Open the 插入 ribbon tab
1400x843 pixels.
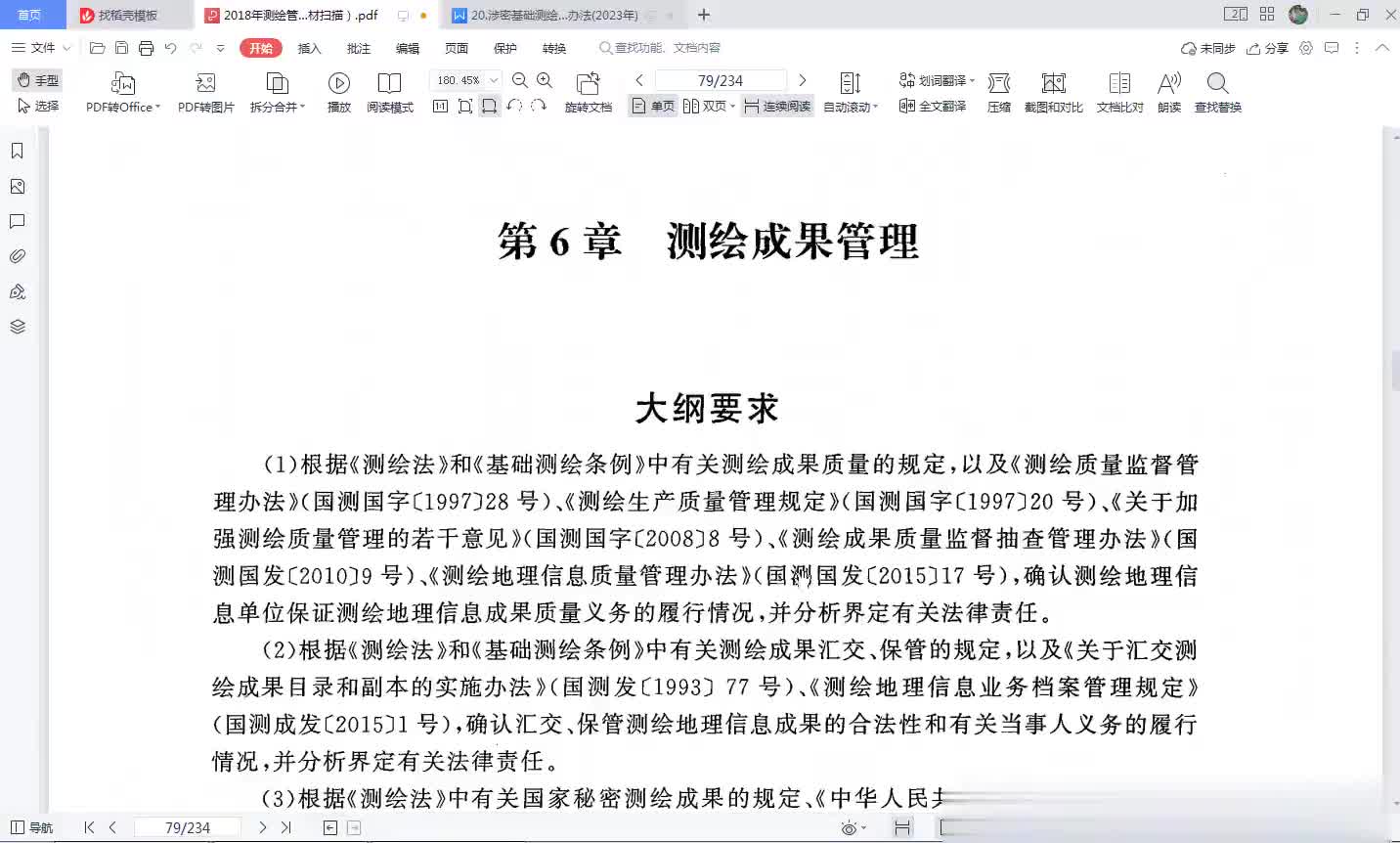pyautogui.click(x=309, y=48)
